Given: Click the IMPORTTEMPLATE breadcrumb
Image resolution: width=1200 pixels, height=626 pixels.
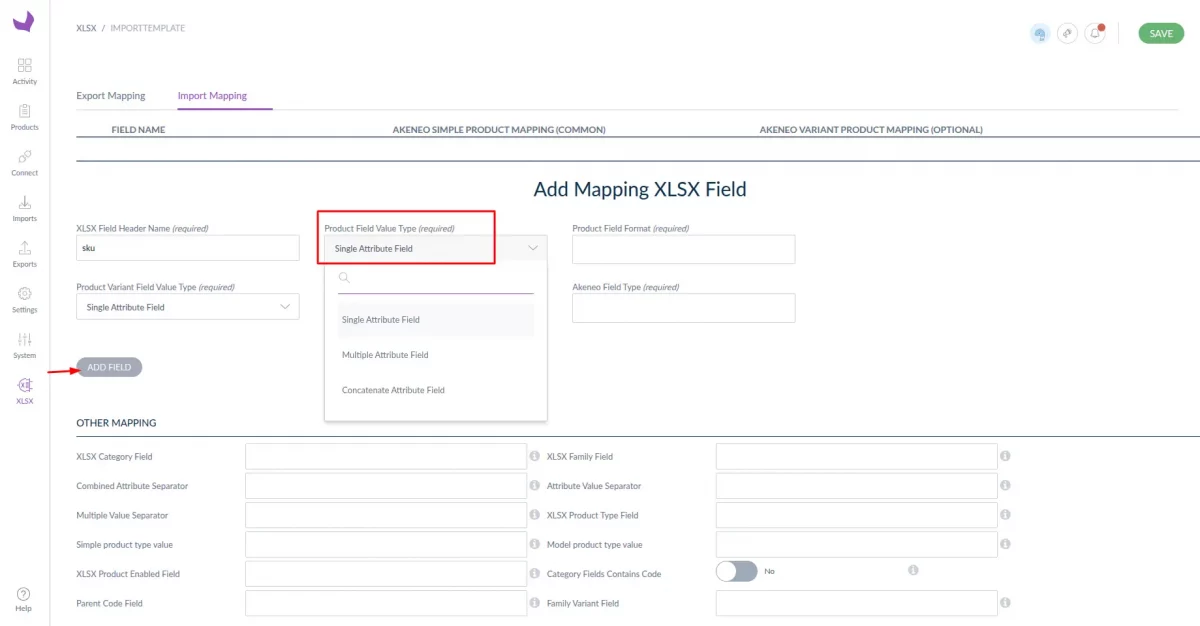Looking at the screenshot, I should [148, 28].
